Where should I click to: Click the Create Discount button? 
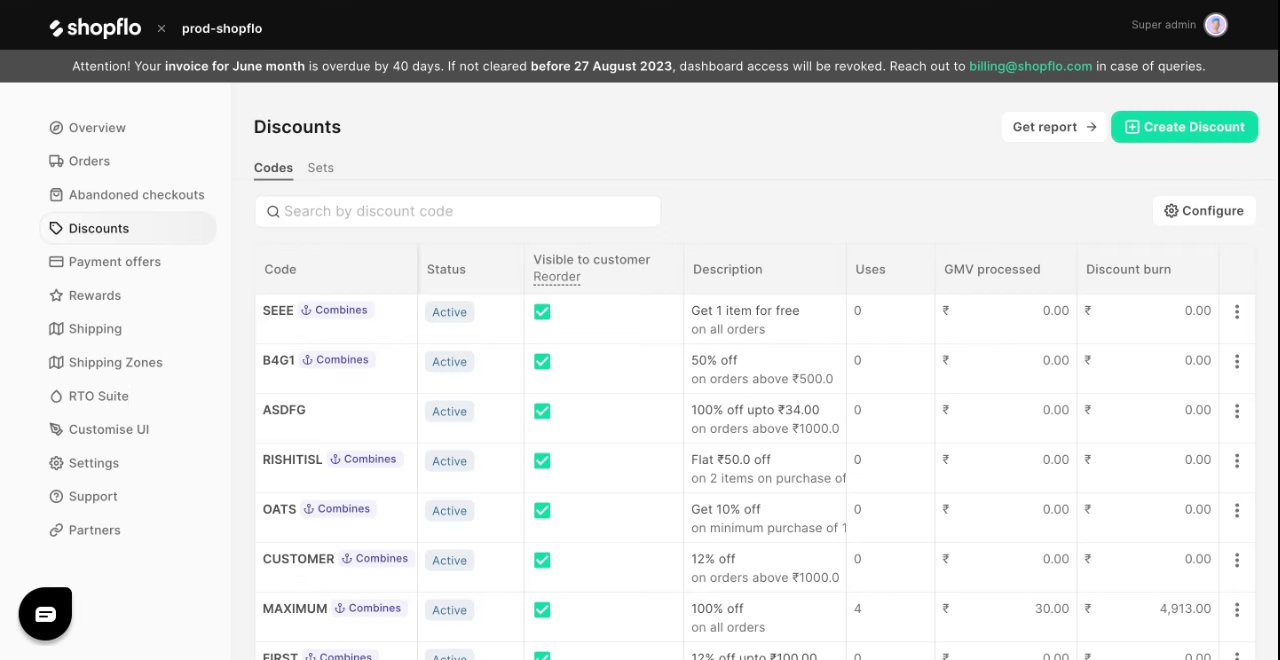1184,127
